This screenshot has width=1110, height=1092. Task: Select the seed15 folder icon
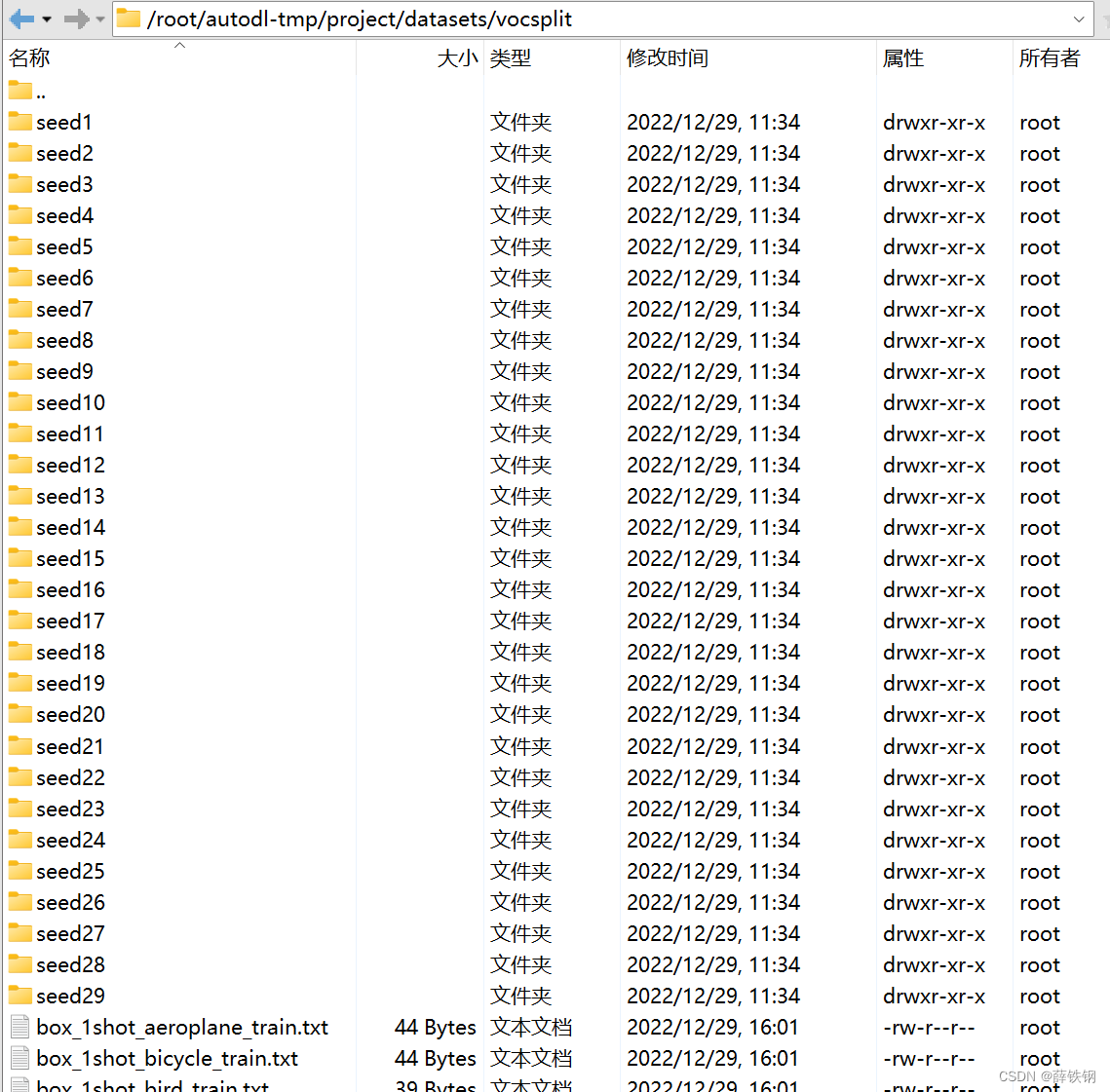click(20, 557)
